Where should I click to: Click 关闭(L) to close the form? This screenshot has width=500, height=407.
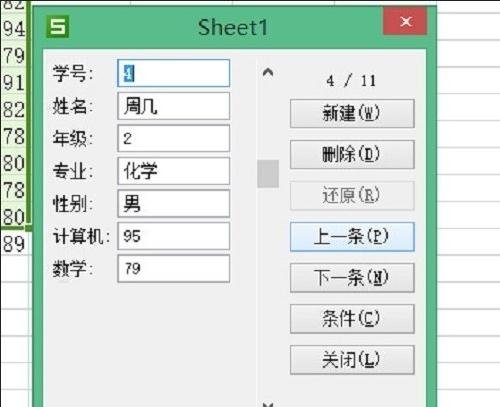point(352,360)
